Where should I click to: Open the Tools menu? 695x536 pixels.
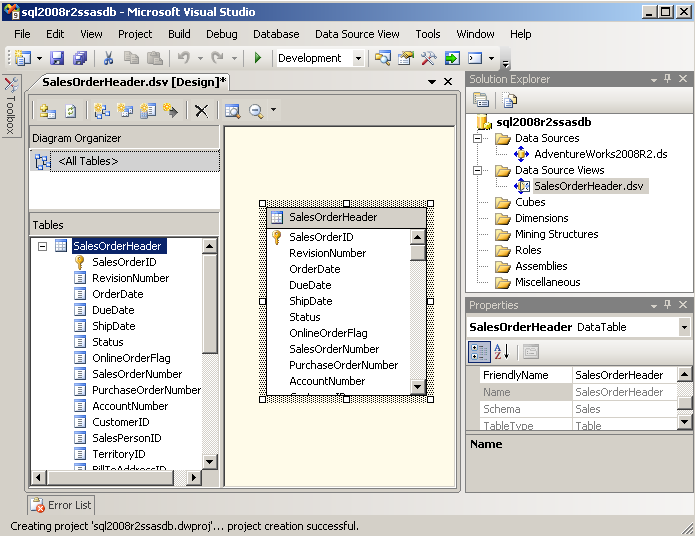[x=428, y=34]
